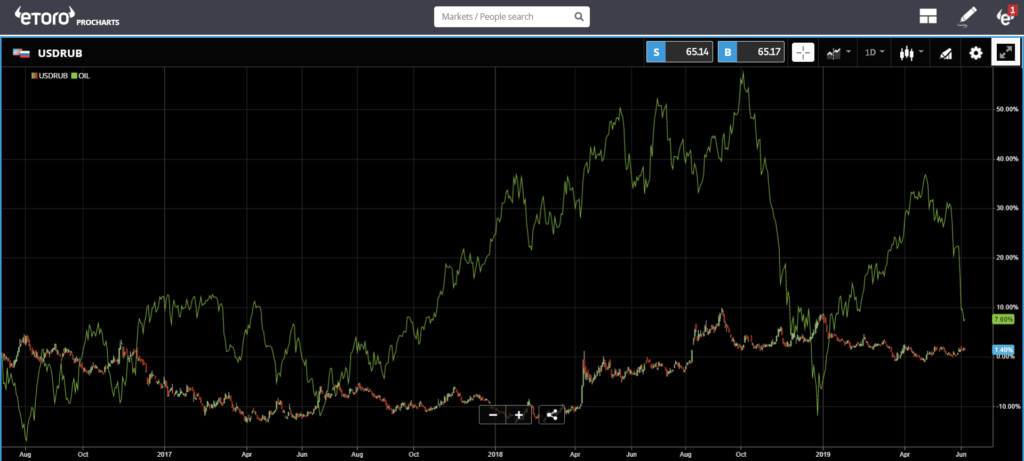Open the chart layout grid icon
This screenshot has height=461, width=1024.
tap(928, 17)
